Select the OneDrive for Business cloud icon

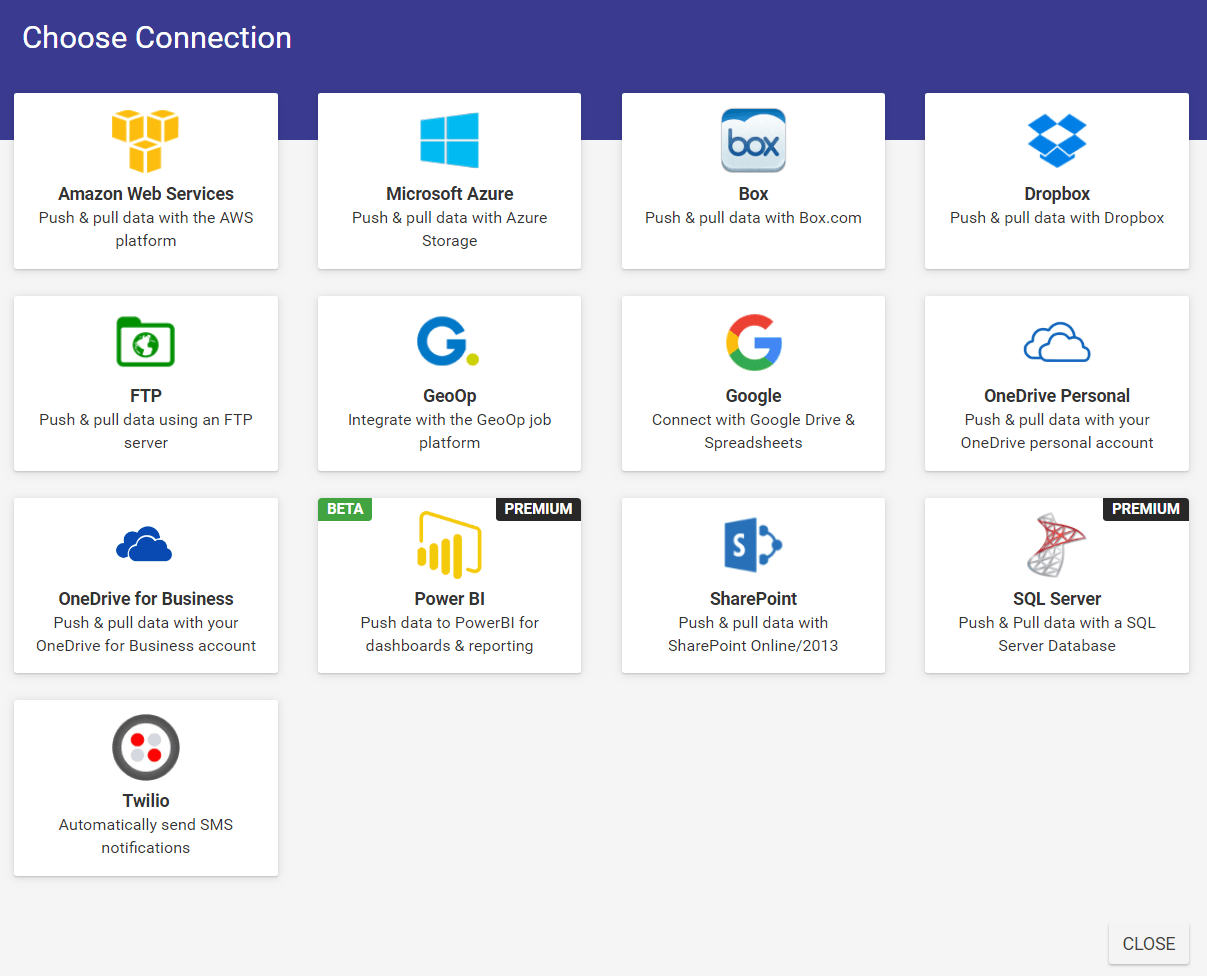[x=145, y=543]
